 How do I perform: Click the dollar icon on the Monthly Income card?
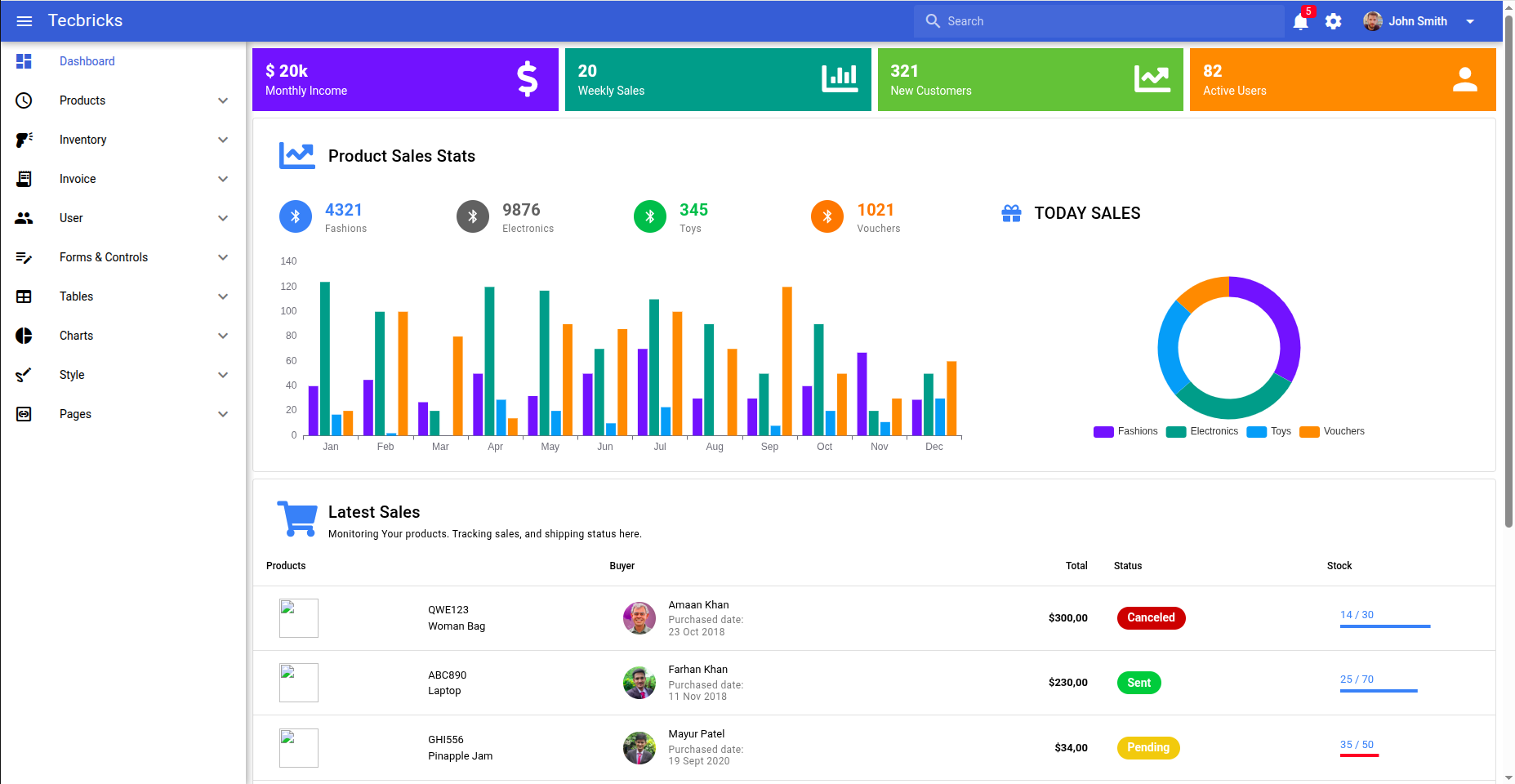click(x=528, y=79)
